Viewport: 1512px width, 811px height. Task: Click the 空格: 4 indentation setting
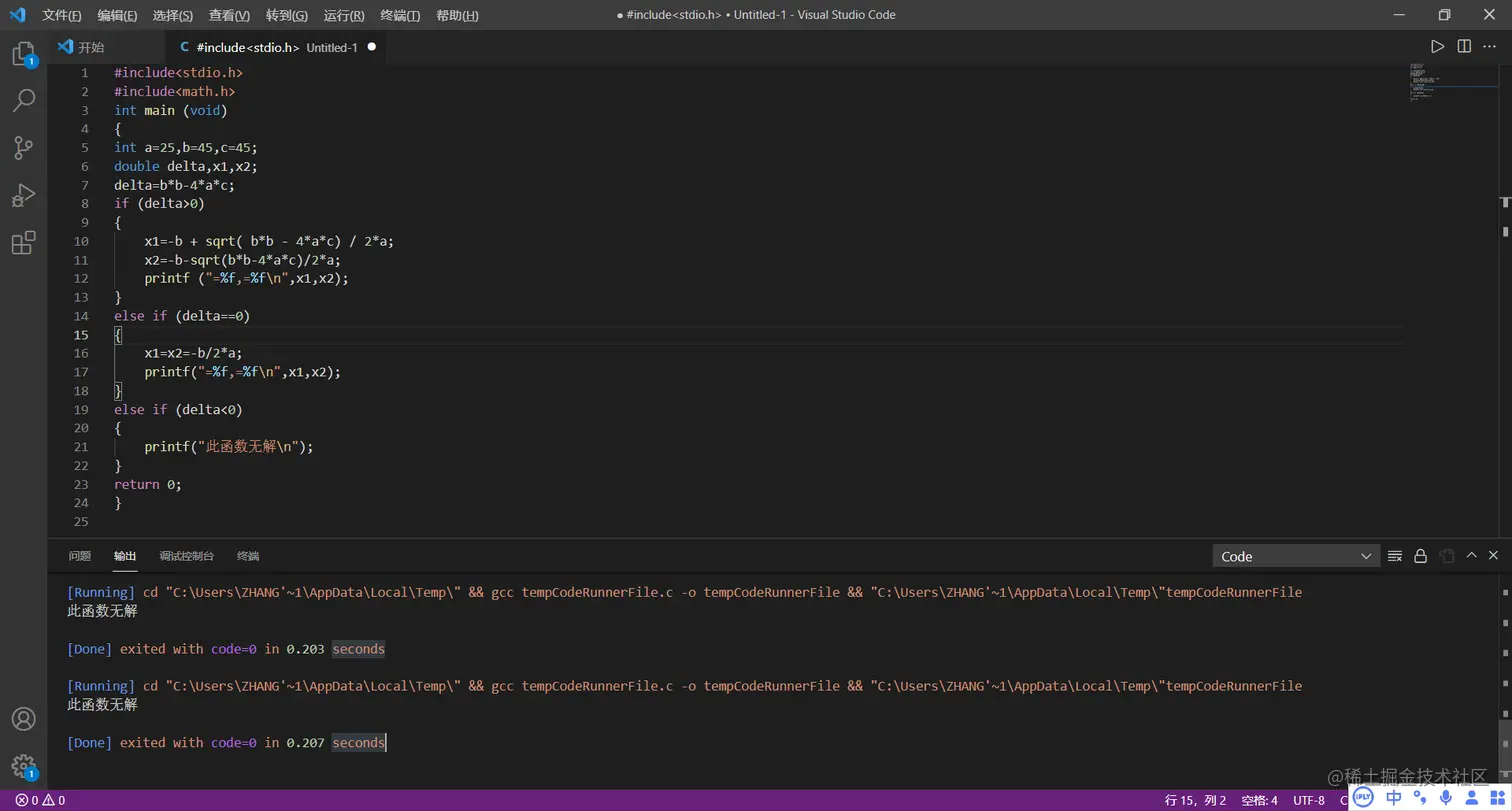1259,800
